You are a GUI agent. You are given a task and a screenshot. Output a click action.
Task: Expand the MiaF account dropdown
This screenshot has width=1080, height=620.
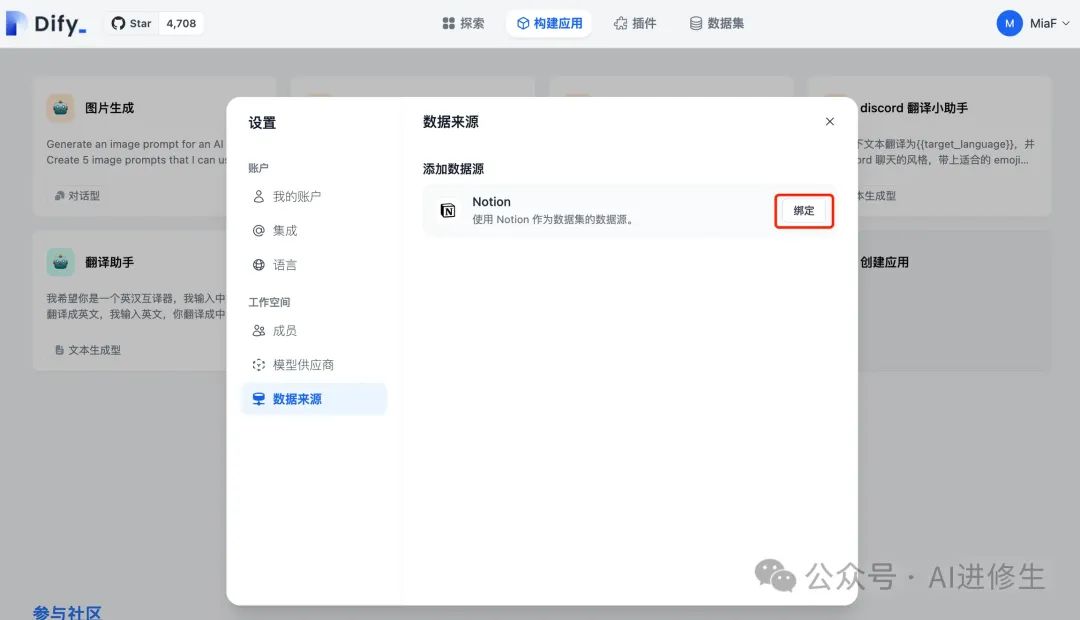[x=1050, y=23]
